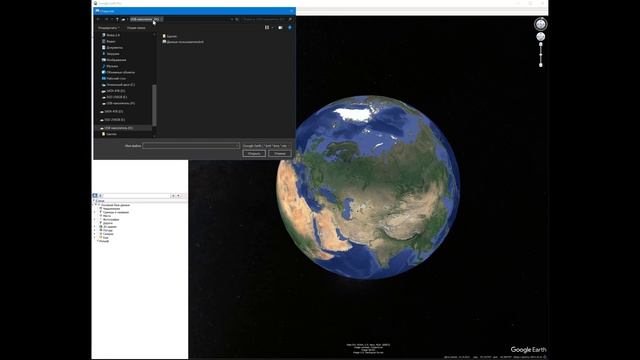The height and width of the screenshot is (360, 640).
Task: Expand the Границы и названия layer
Action: click(95, 212)
